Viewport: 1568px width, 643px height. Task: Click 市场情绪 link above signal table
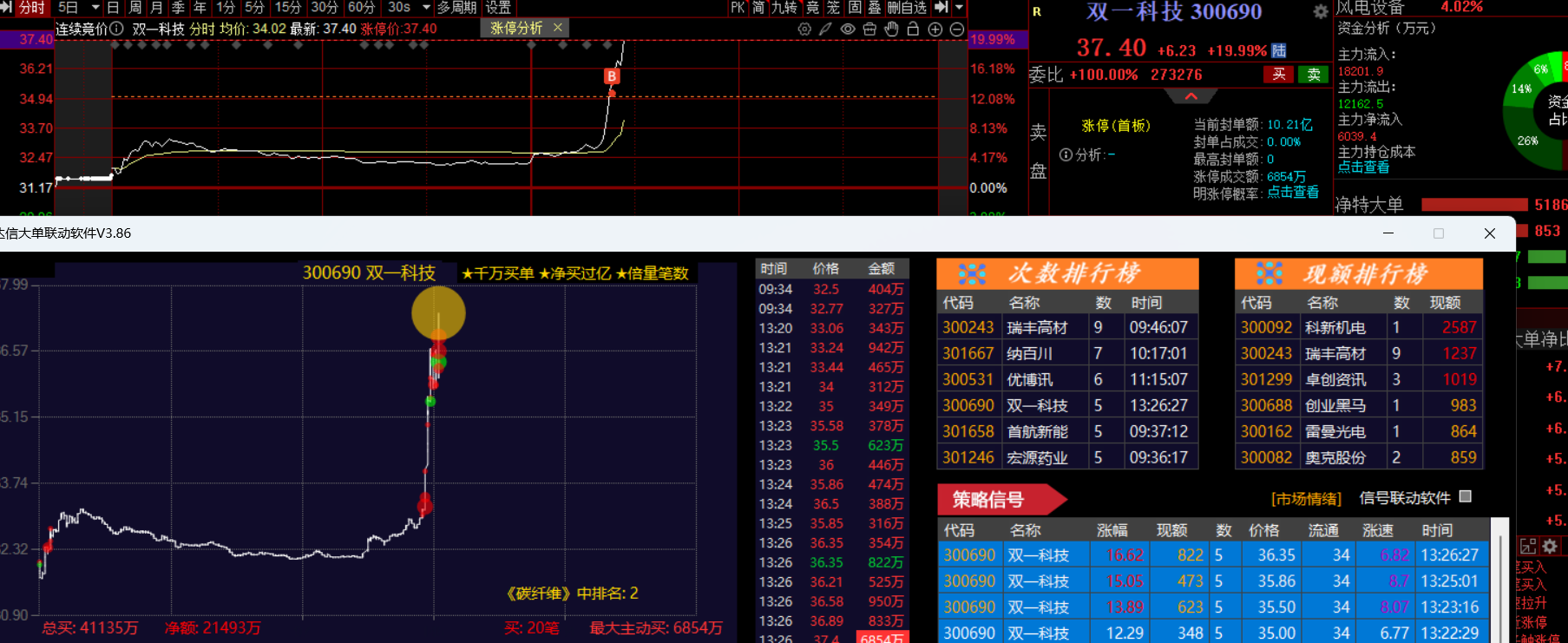[1306, 499]
